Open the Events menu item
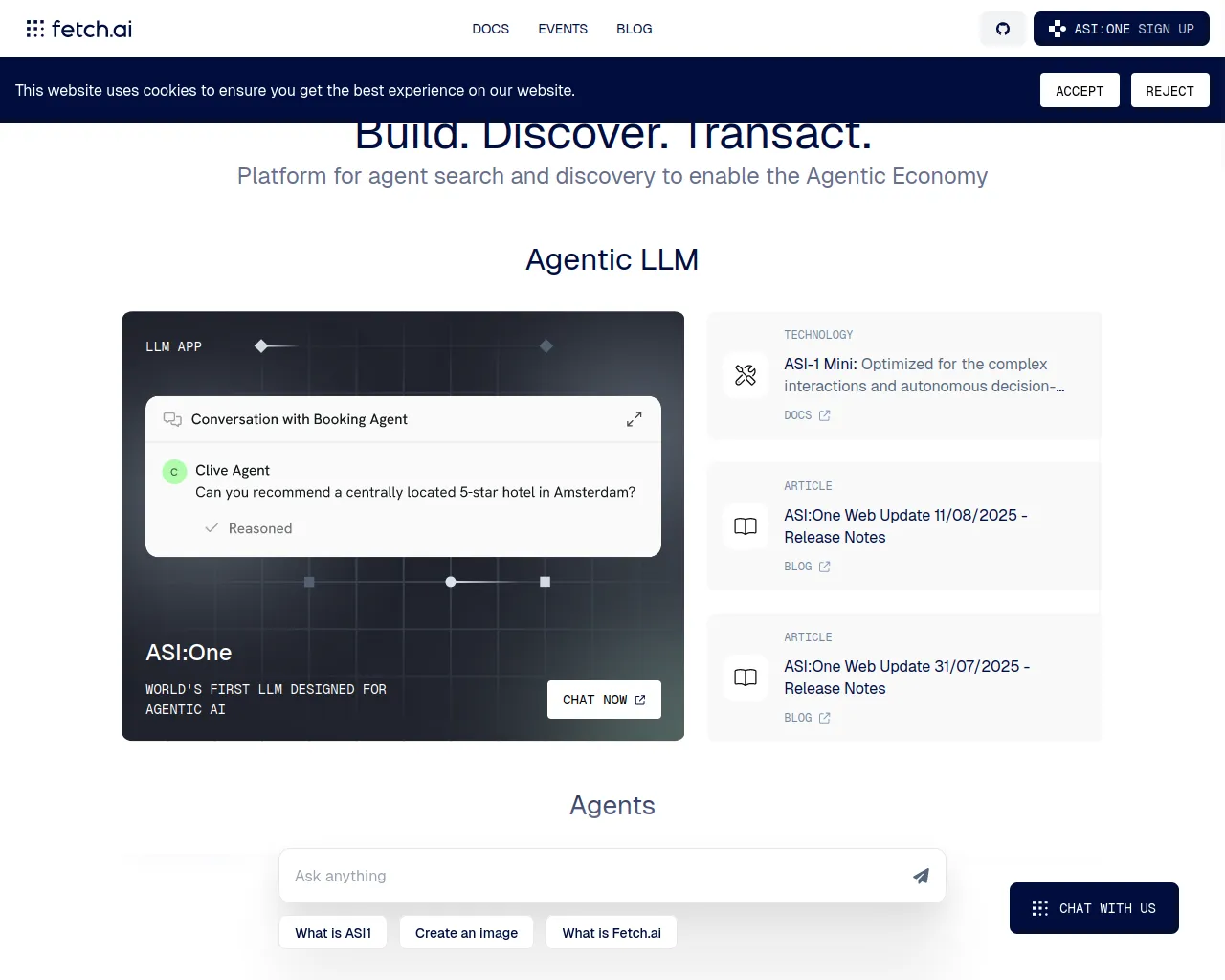The image size is (1225, 980). click(x=563, y=29)
